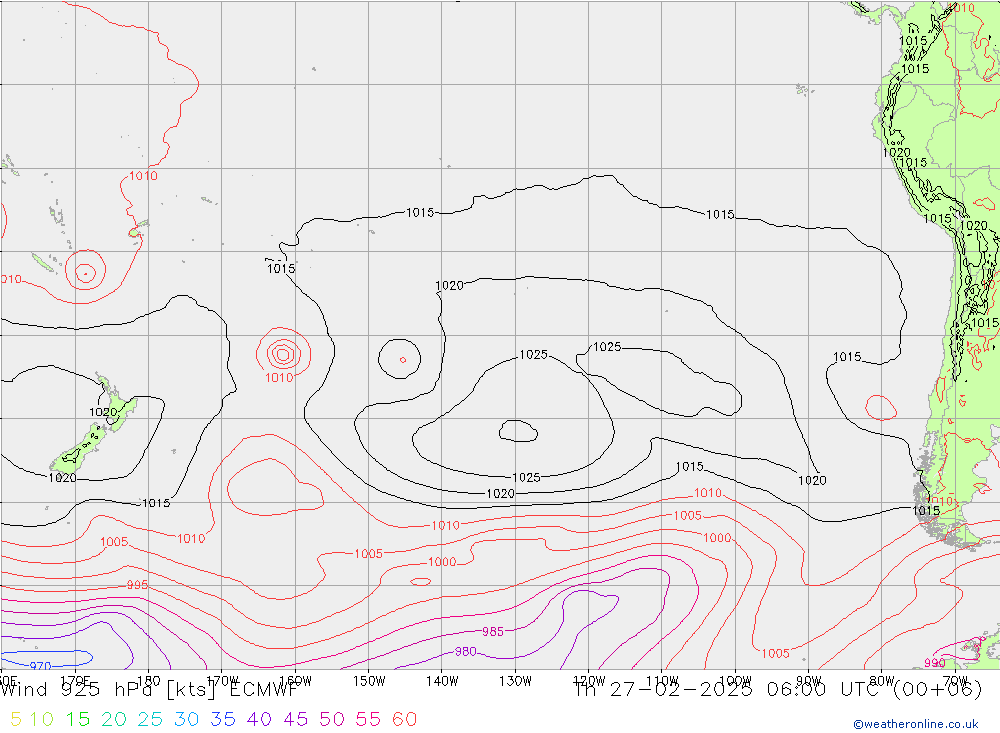The height and width of the screenshot is (733, 1000).
Task: Click the 150W longitude label
Action: (x=369, y=681)
